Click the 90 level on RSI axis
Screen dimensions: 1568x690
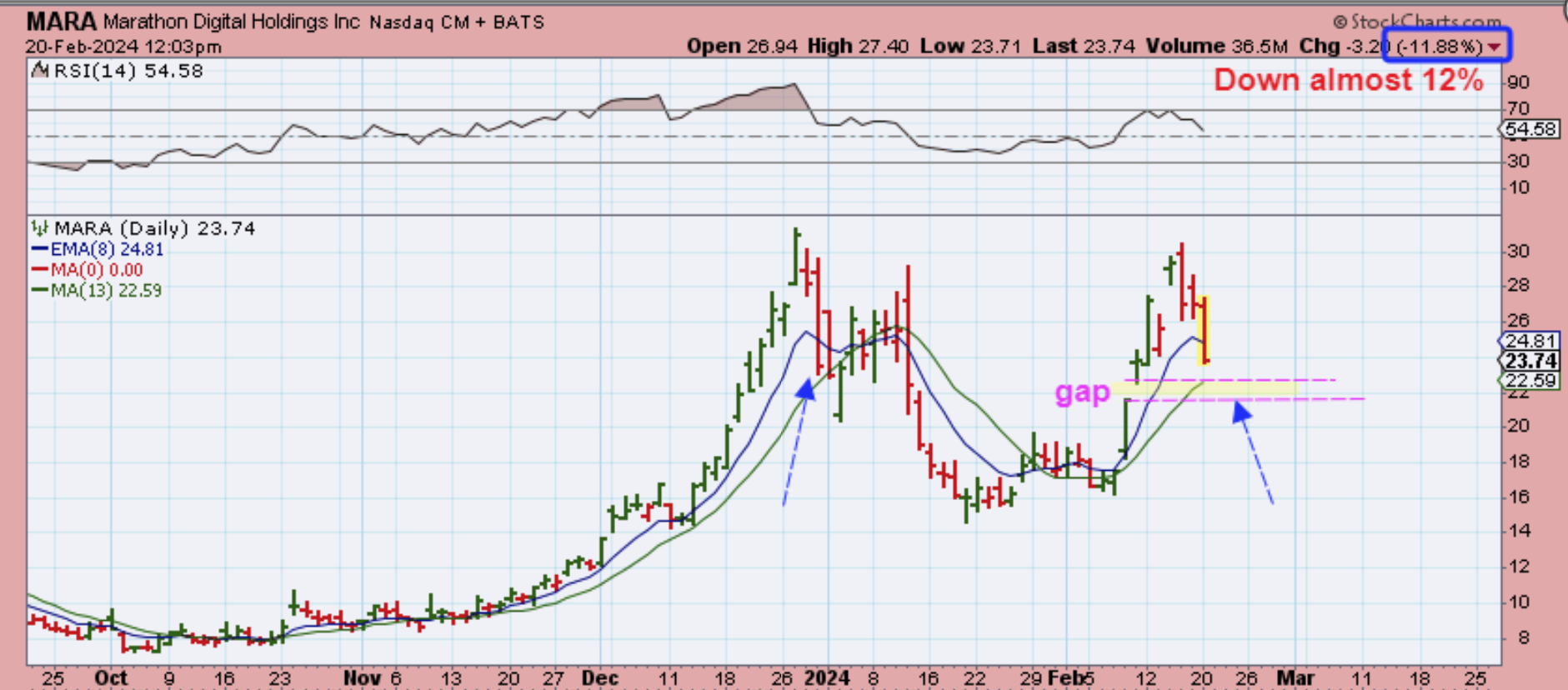point(1519,82)
